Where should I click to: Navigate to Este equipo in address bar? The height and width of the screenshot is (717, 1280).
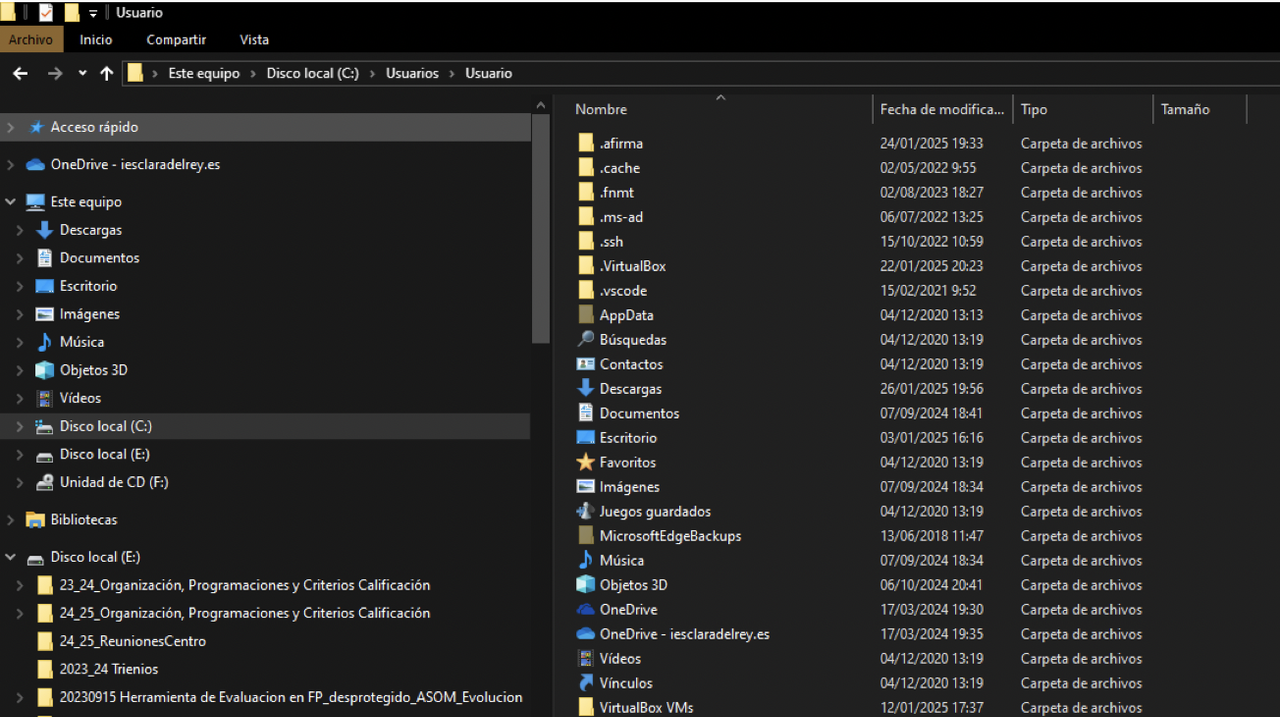point(204,73)
